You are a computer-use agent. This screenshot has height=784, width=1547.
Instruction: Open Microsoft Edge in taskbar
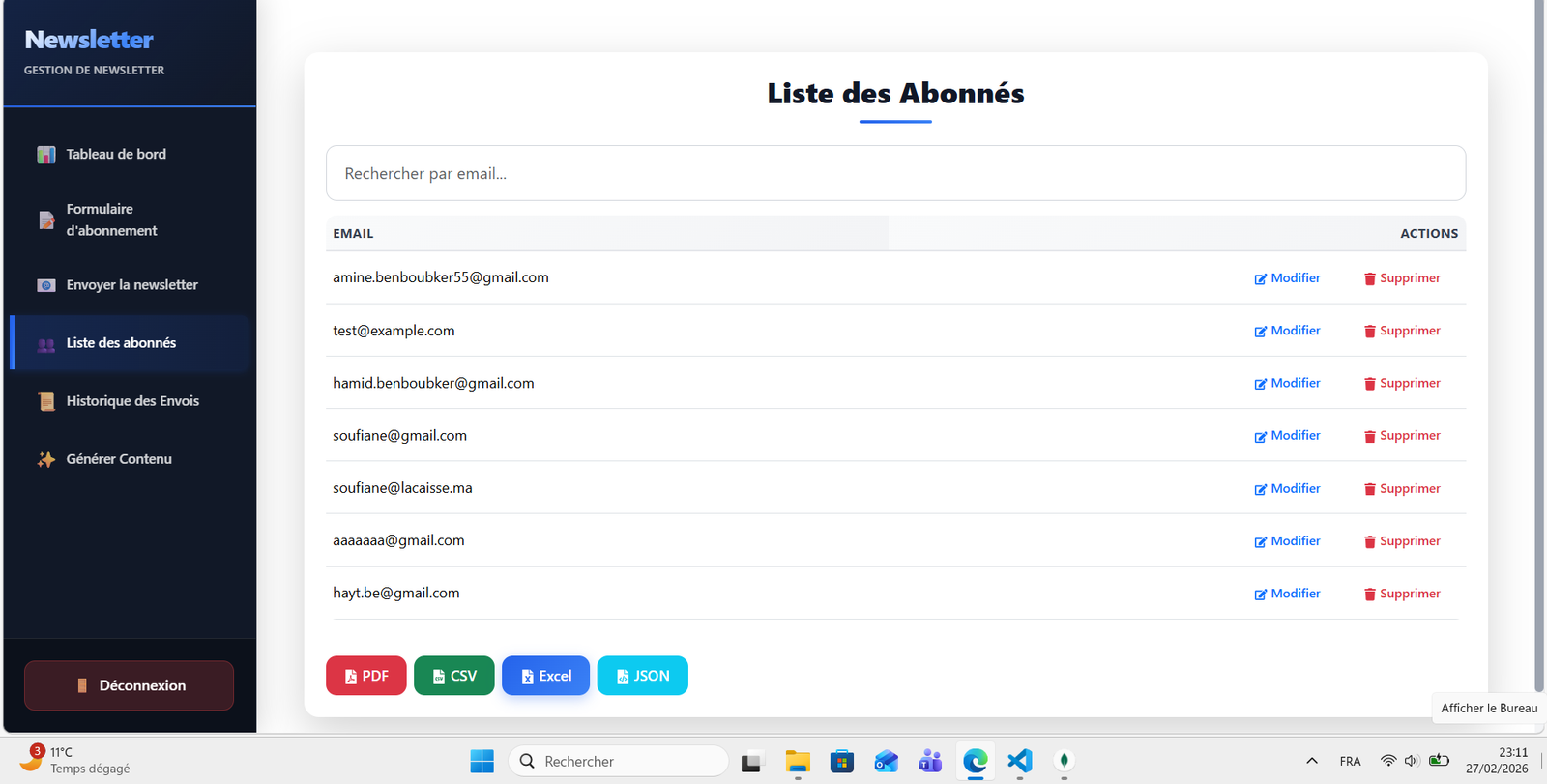tap(975, 761)
